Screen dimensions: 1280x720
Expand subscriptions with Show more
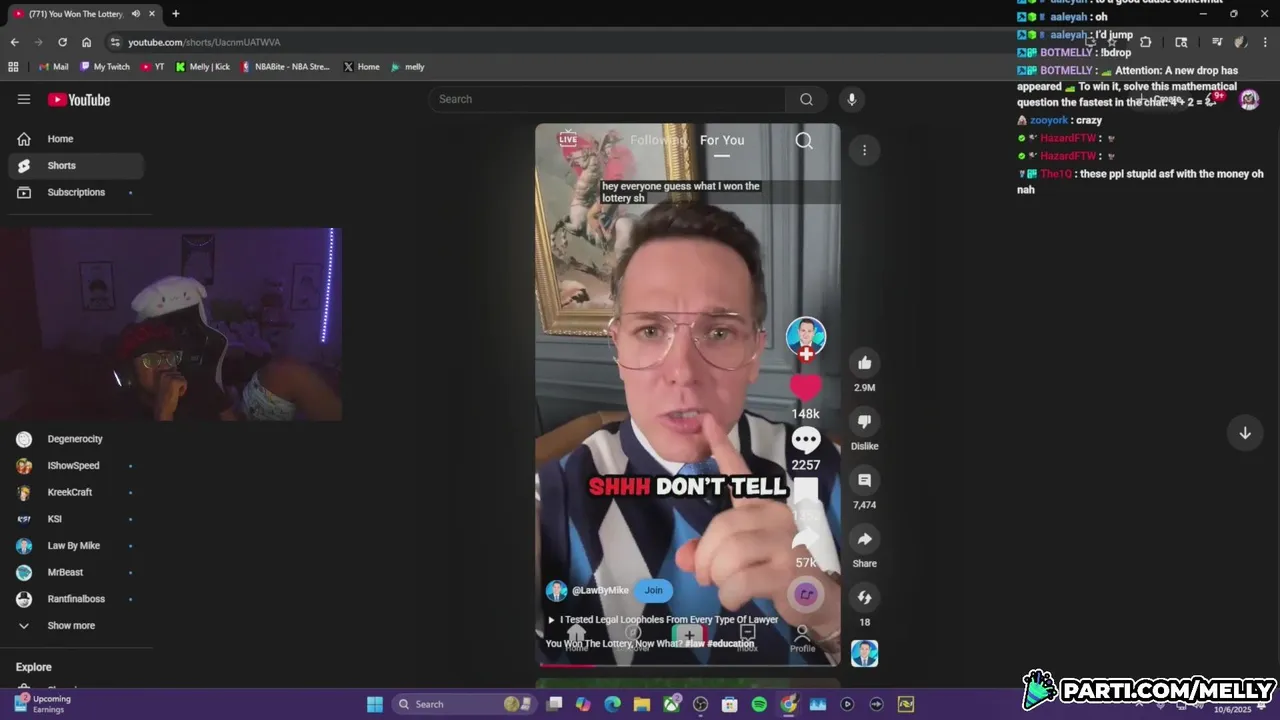click(76, 625)
